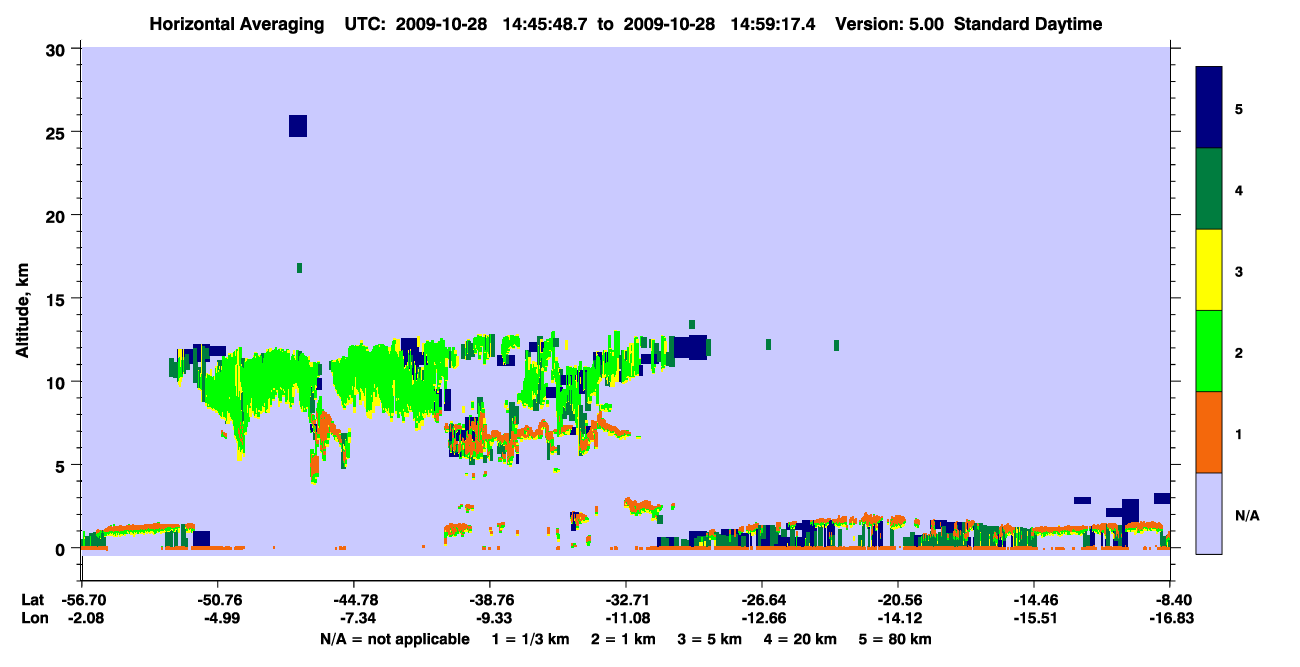Click the bright green colorbar segment labeled 2

click(1209, 351)
